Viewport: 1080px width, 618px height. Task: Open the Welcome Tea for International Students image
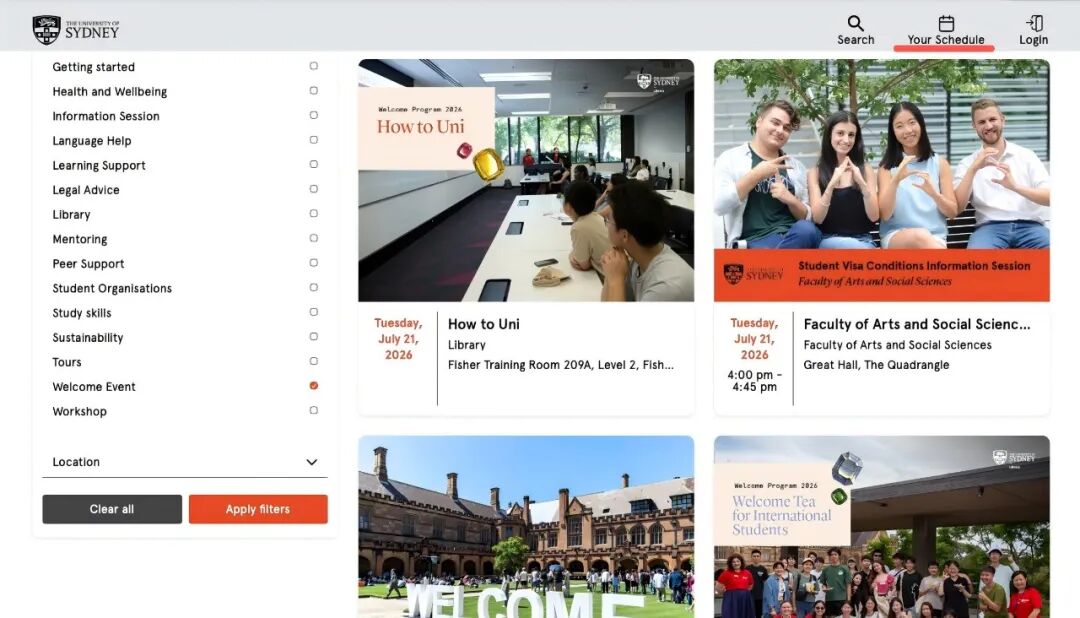pos(882,526)
